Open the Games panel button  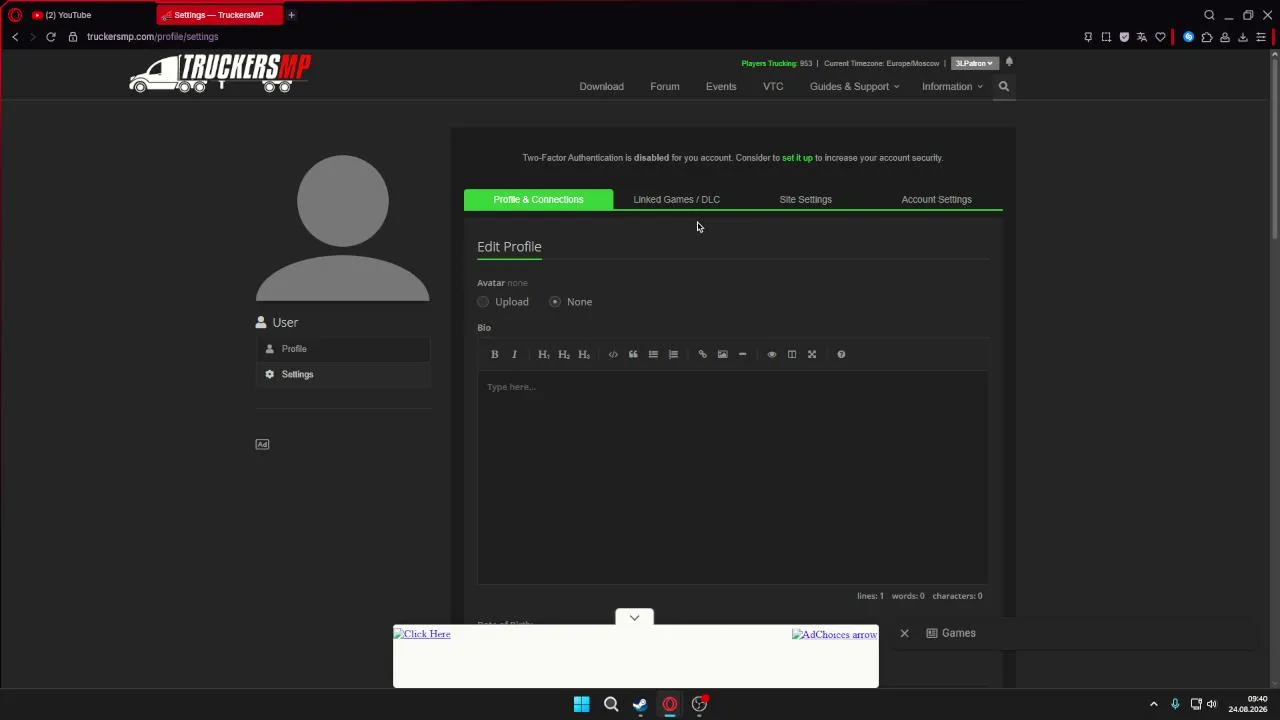point(951,633)
